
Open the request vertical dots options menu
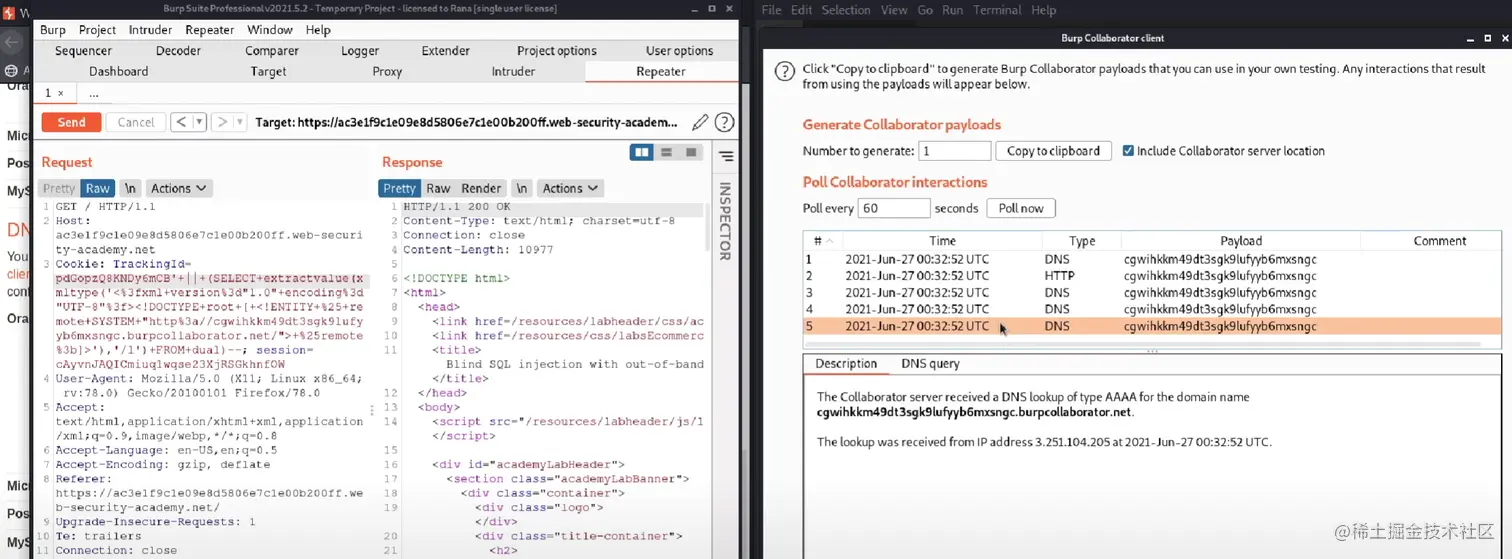coord(372,410)
